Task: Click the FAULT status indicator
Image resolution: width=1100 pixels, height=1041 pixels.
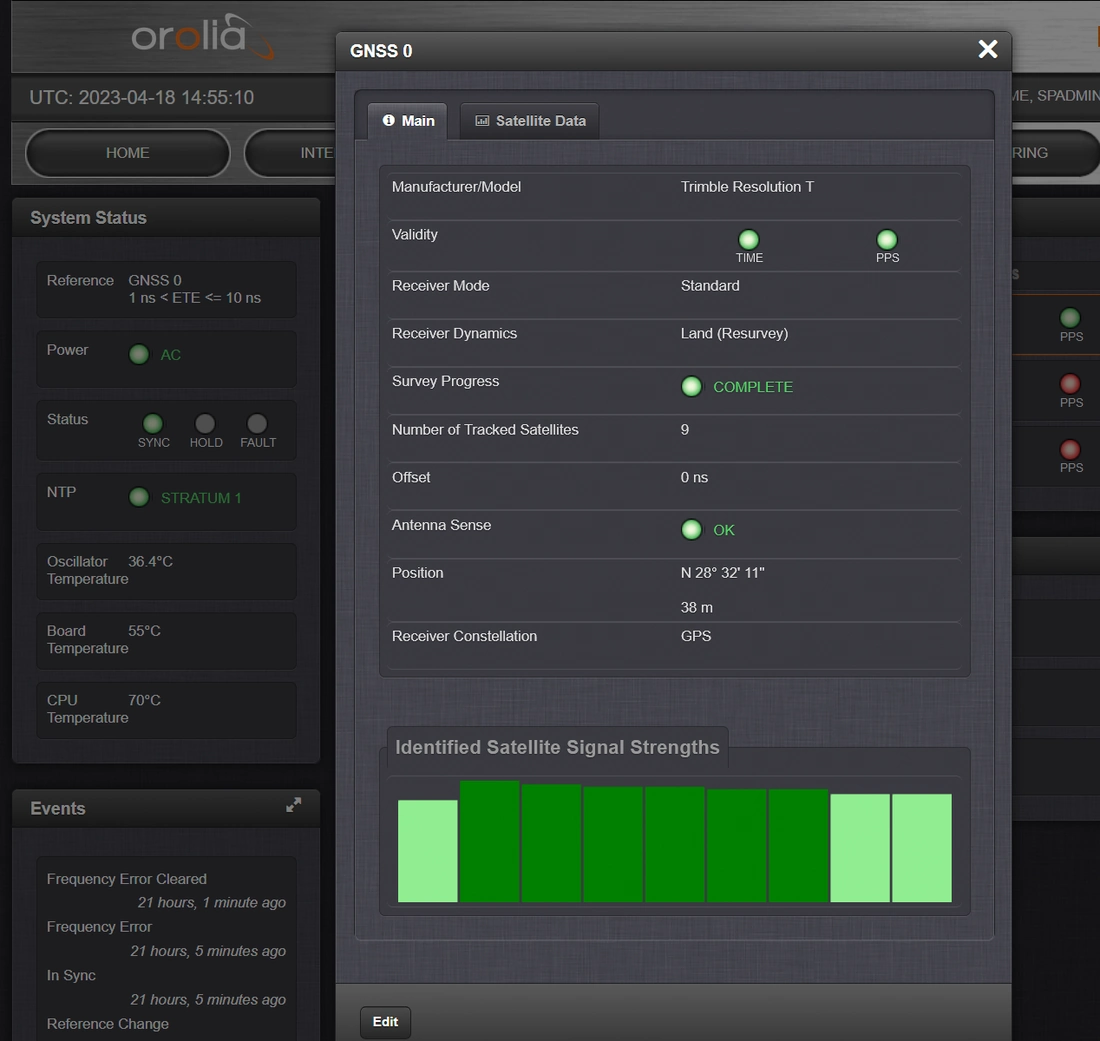Action: [257, 424]
